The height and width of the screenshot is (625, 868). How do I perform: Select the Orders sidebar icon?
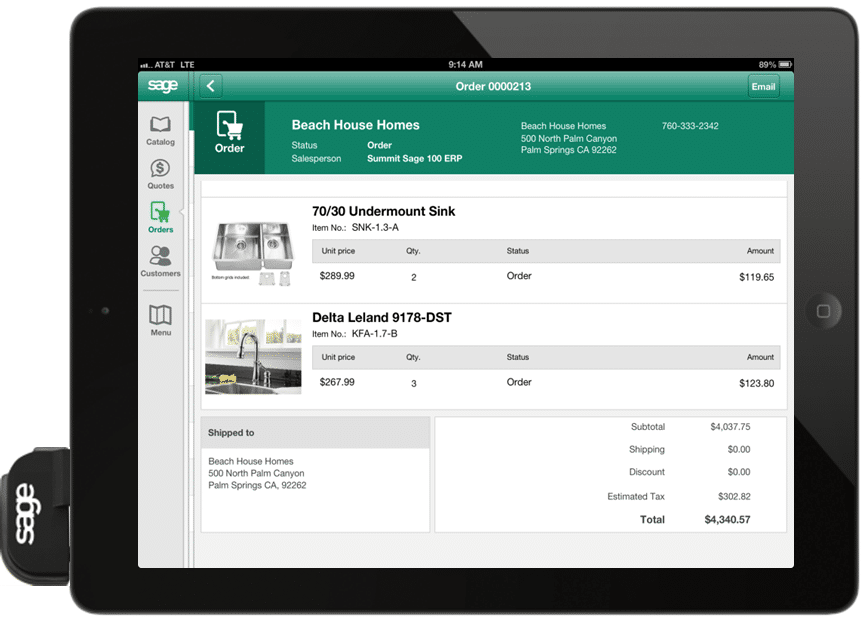pos(161,218)
